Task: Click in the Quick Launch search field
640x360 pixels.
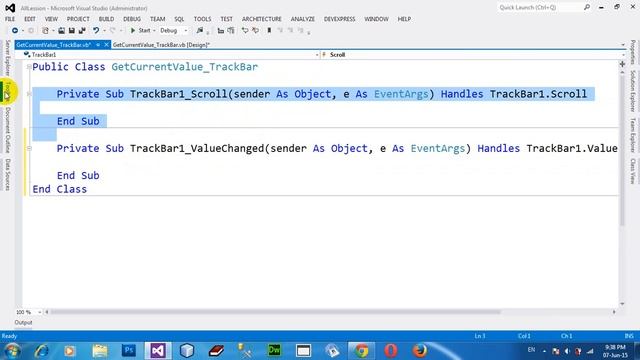Action: click(x=540, y=7)
